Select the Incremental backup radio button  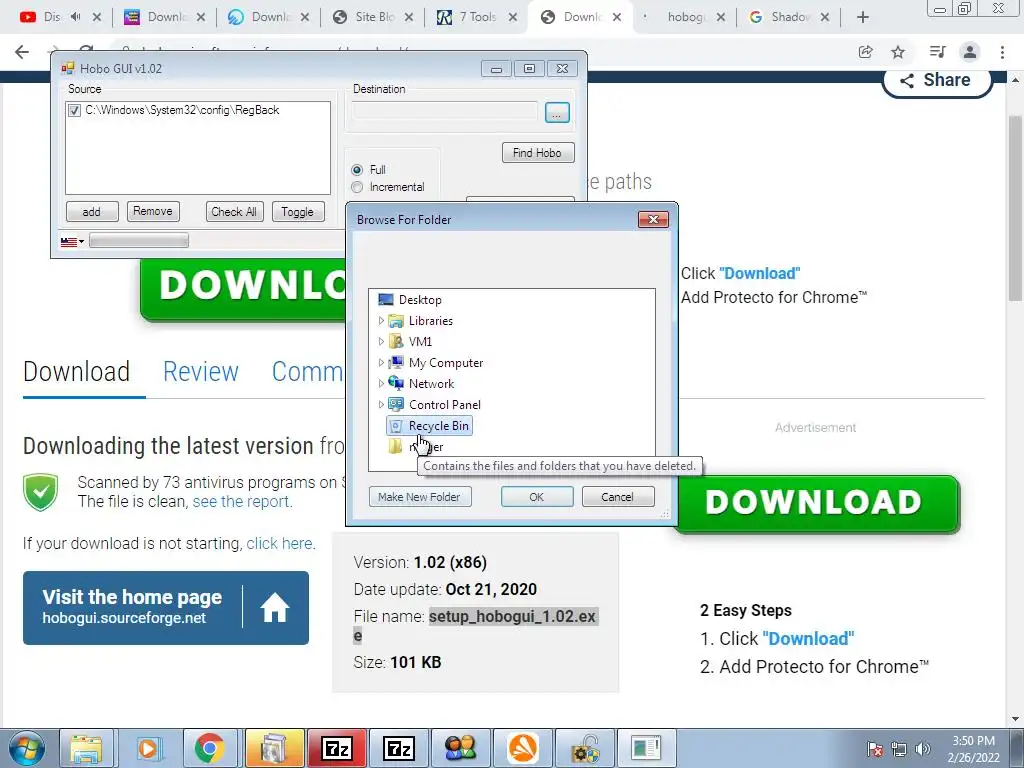pyautogui.click(x=357, y=187)
